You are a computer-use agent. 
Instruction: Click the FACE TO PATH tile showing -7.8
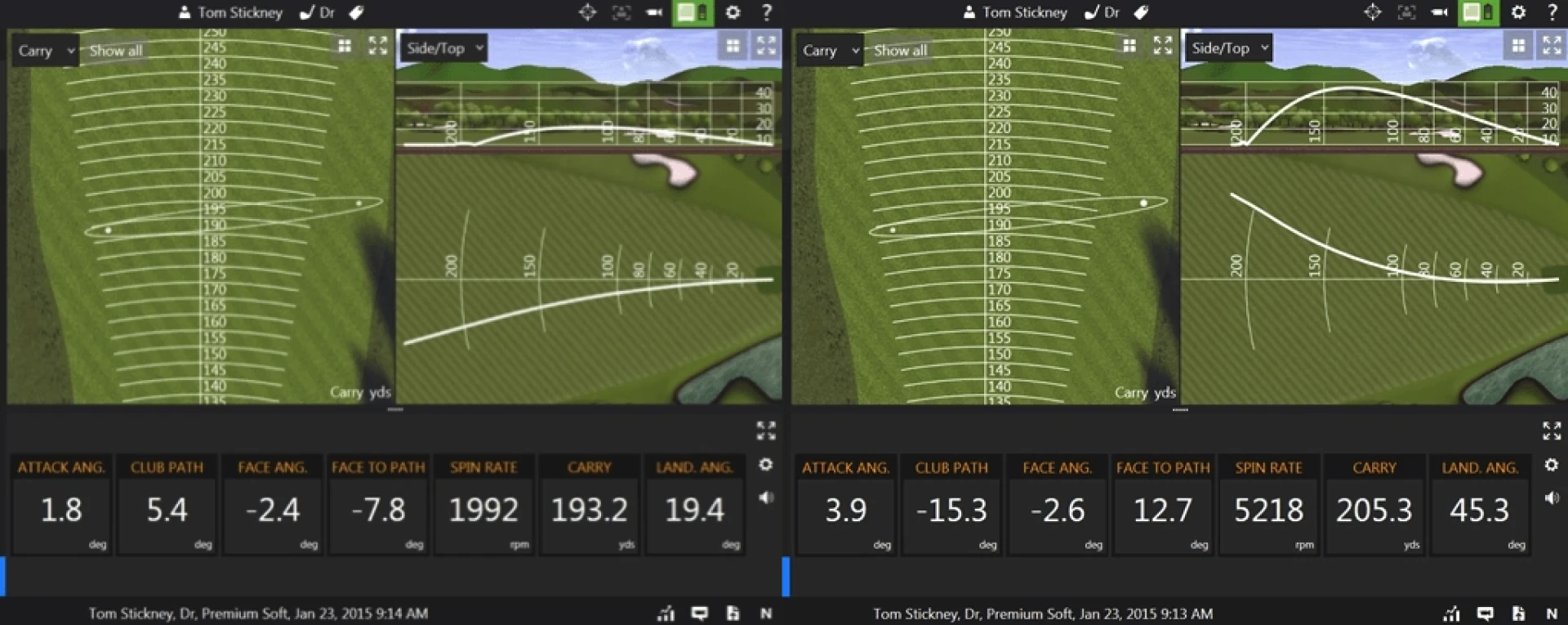tap(378, 505)
